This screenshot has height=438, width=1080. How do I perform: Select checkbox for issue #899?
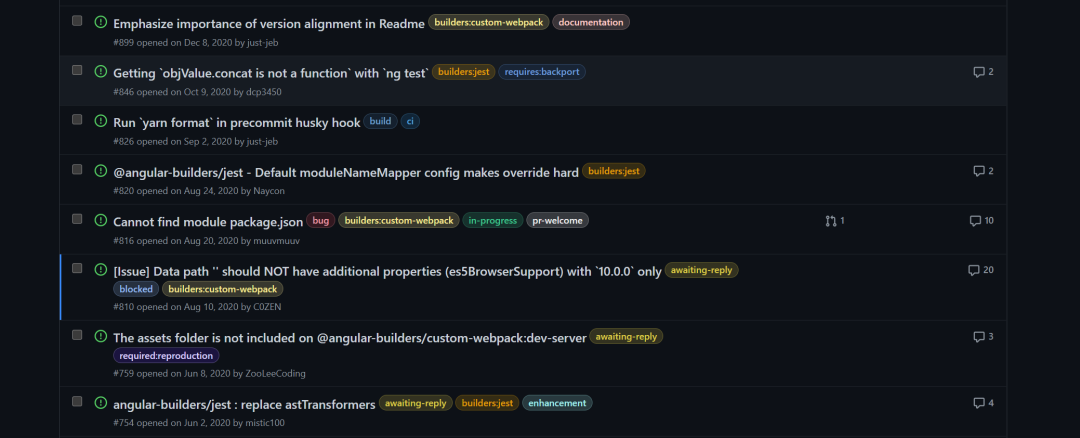(77, 21)
